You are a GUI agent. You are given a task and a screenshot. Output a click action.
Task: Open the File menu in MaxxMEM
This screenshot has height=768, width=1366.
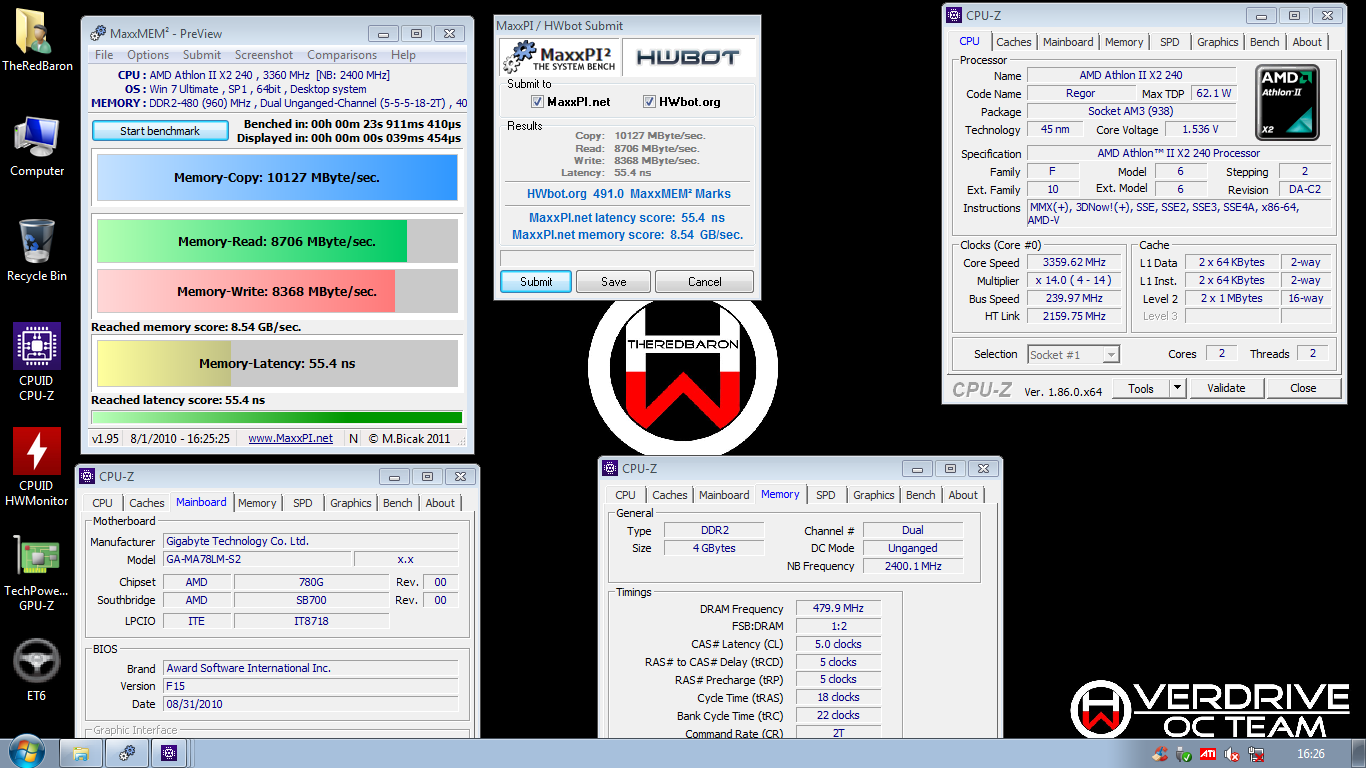click(x=104, y=55)
